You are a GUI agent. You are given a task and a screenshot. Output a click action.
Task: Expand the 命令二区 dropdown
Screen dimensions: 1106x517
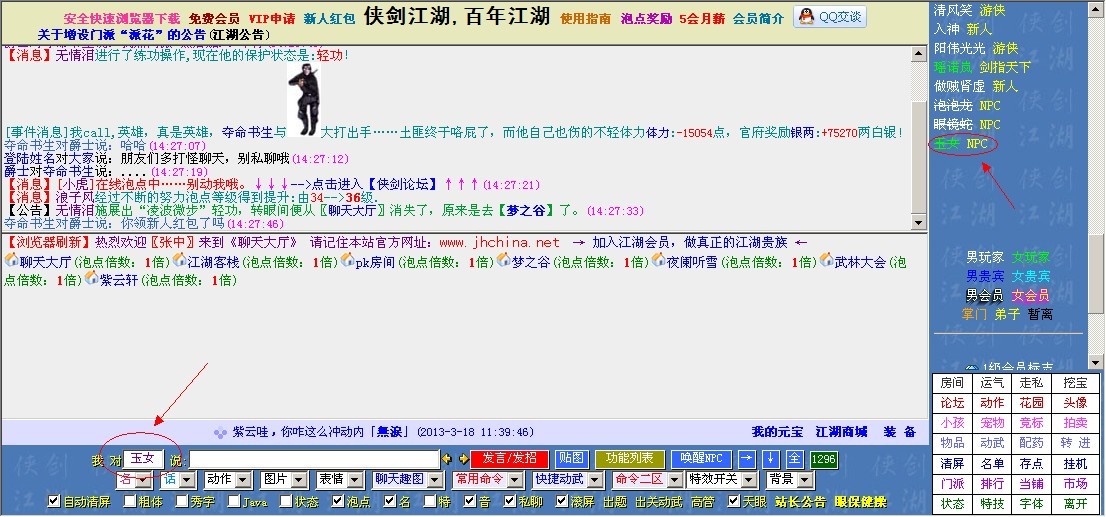pos(647,480)
